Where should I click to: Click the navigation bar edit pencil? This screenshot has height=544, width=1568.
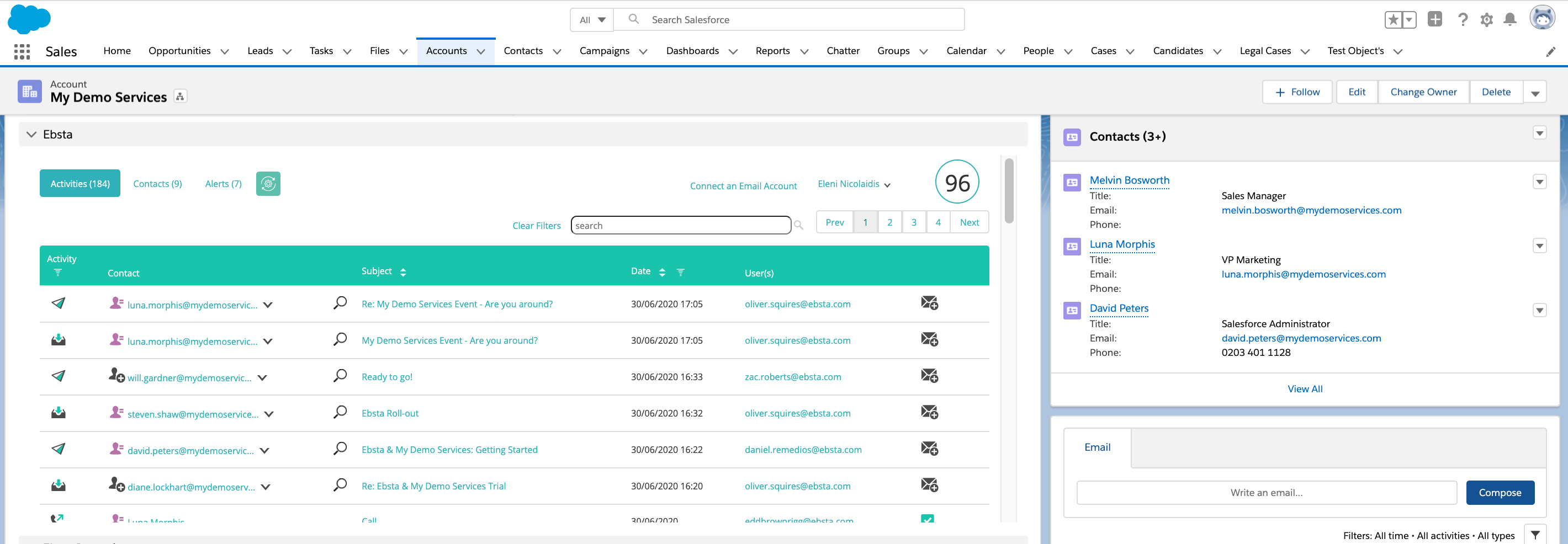tap(1550, 52)
